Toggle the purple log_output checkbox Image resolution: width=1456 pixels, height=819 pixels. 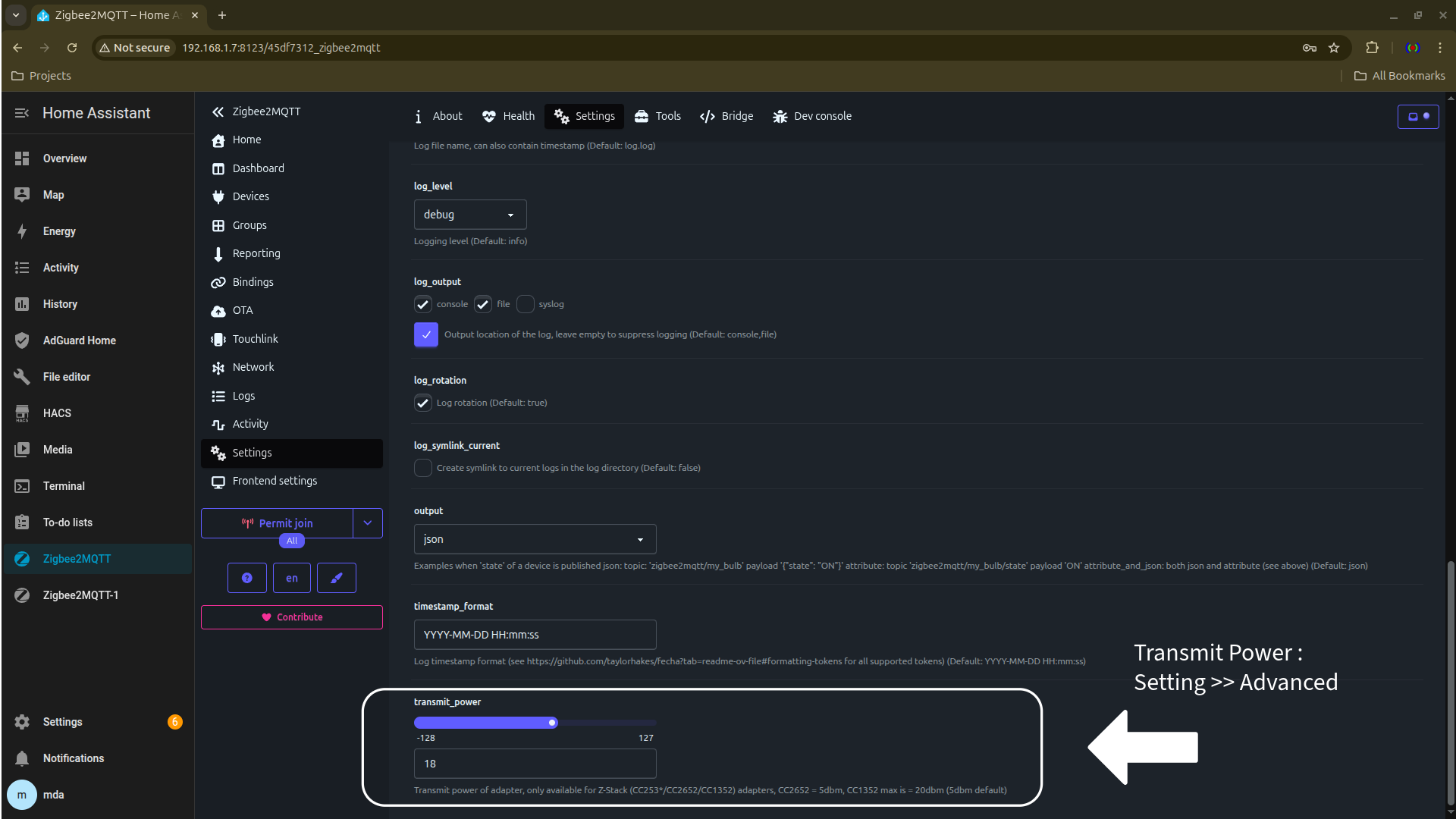pos(426,334)
